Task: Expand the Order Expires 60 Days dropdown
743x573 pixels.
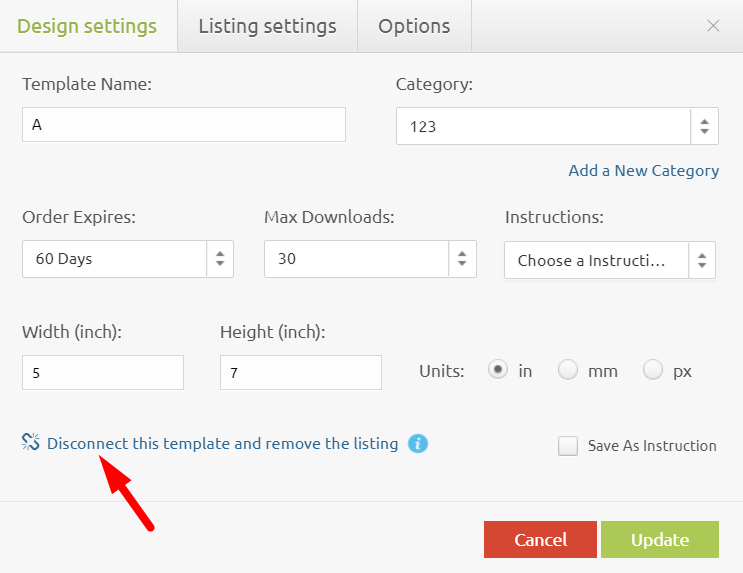Action: pos(127,258)
